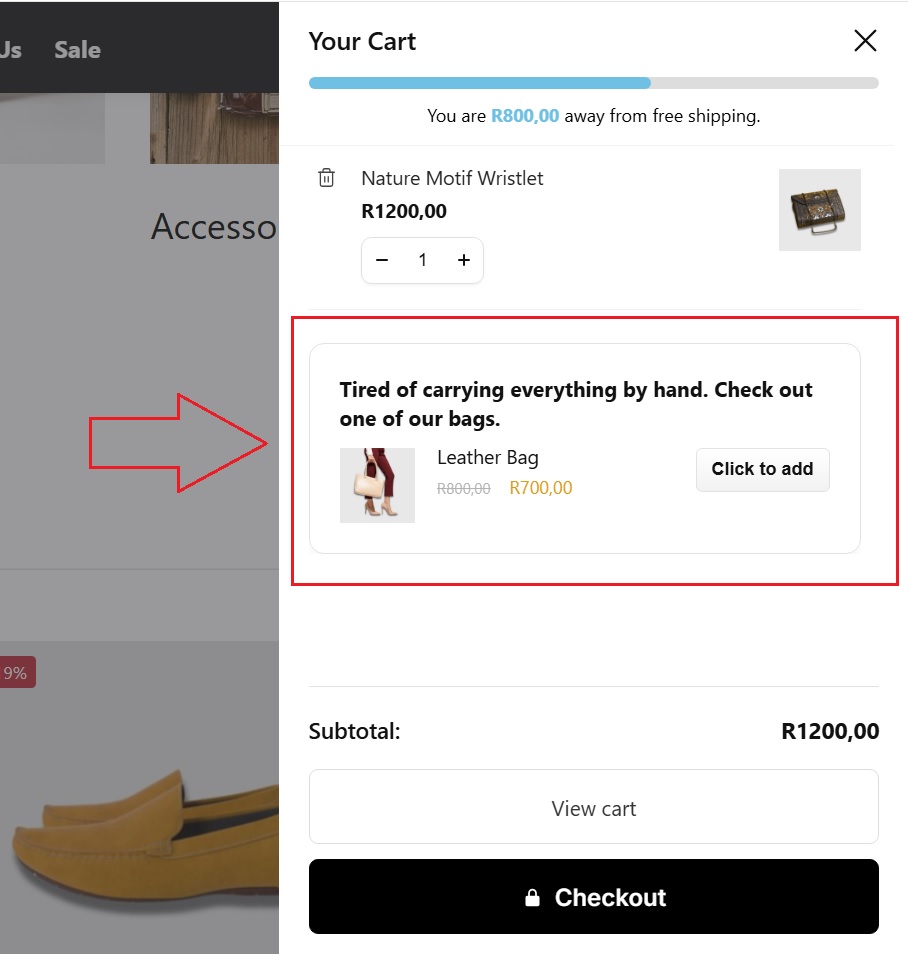Decrease wristlet quantity with minus button
Viewport: 914px width, 954px height.
[382, 260]
